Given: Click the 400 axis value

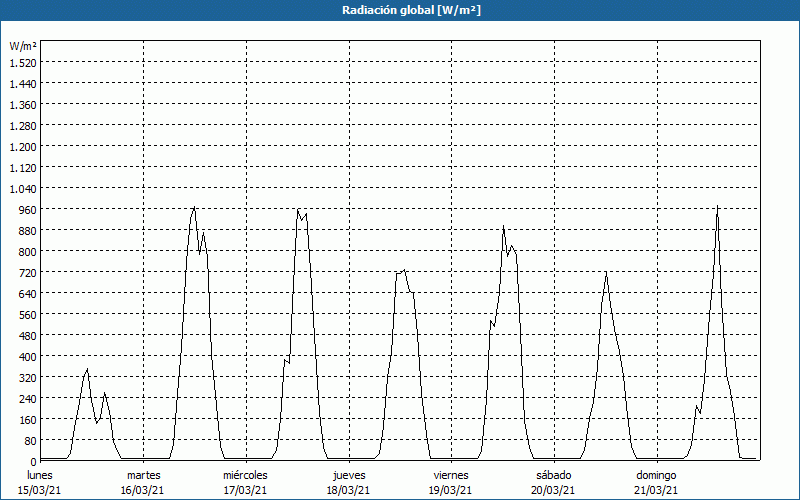Looking at the screenshot, I should 28,357.
